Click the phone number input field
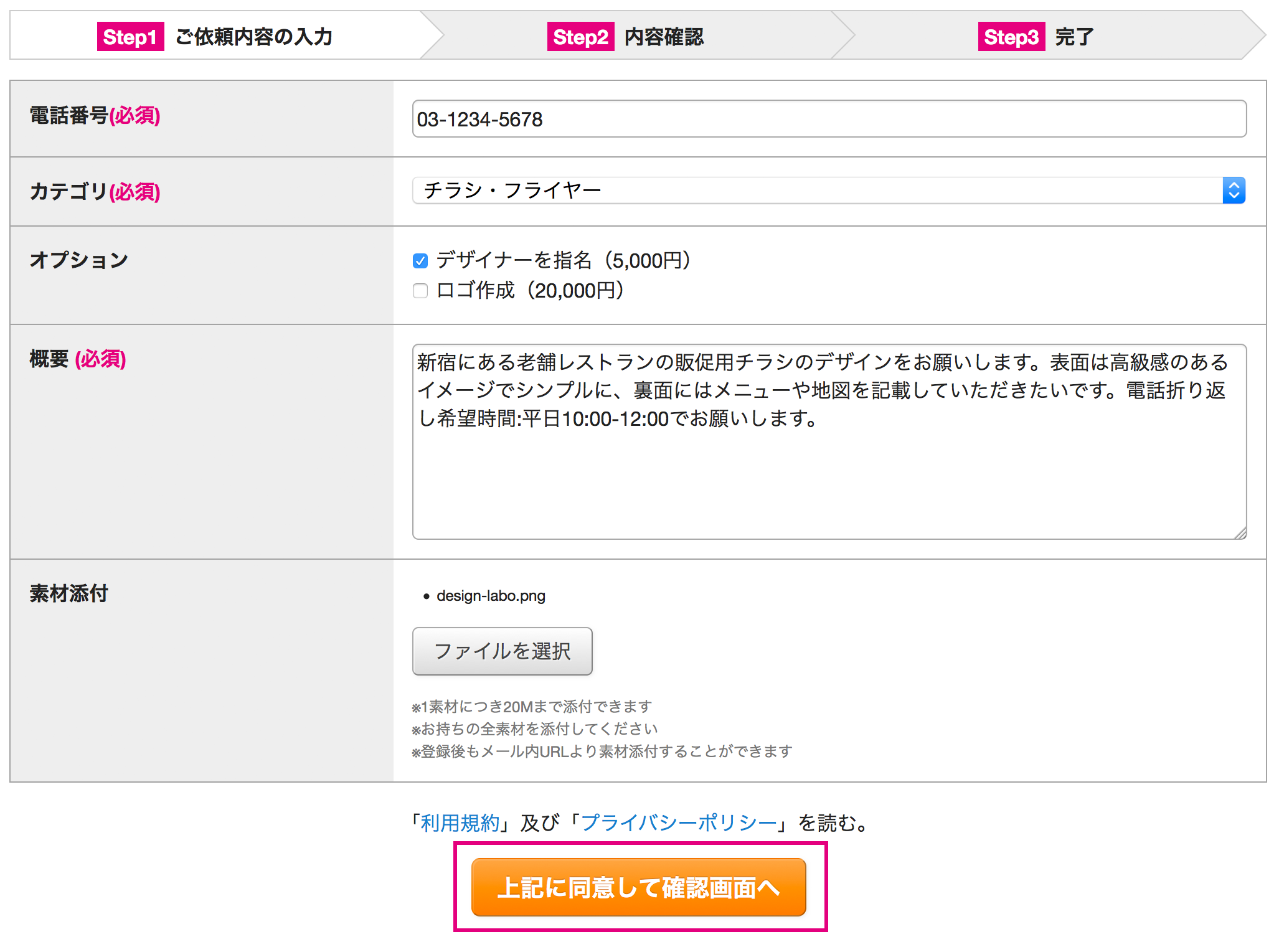Image resolution: width=1279 pixels, height=952 pixels. click(x=828, y=119)
